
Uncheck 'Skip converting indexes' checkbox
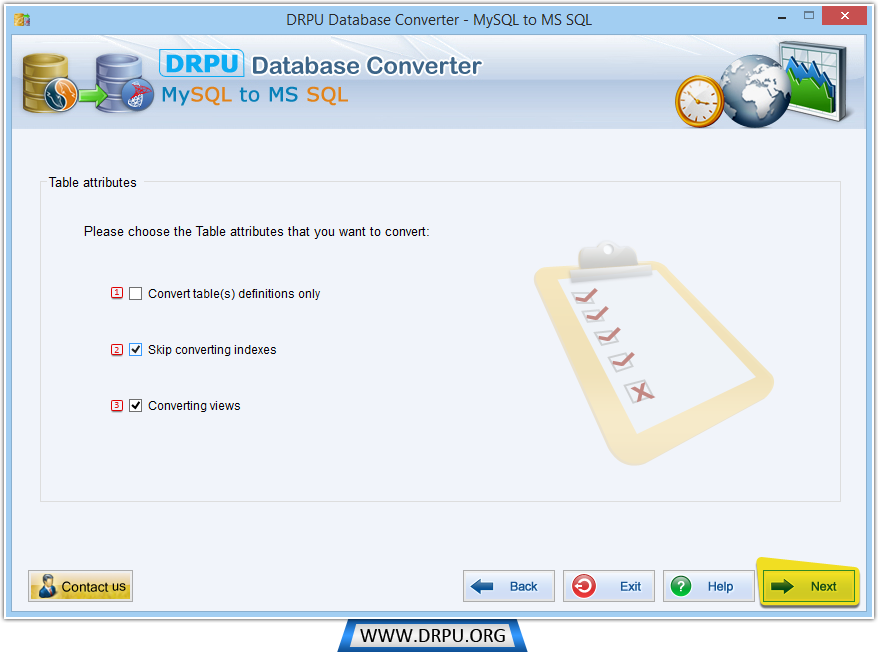pos(136,350)
